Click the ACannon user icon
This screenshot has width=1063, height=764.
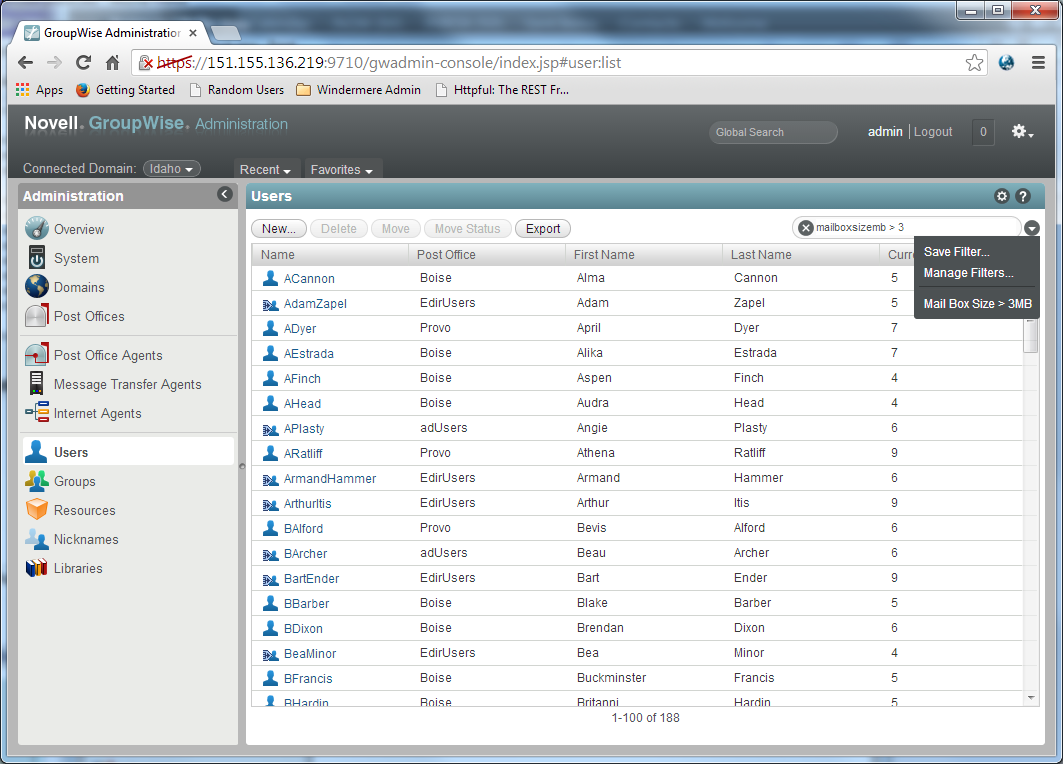coord(270,278)
